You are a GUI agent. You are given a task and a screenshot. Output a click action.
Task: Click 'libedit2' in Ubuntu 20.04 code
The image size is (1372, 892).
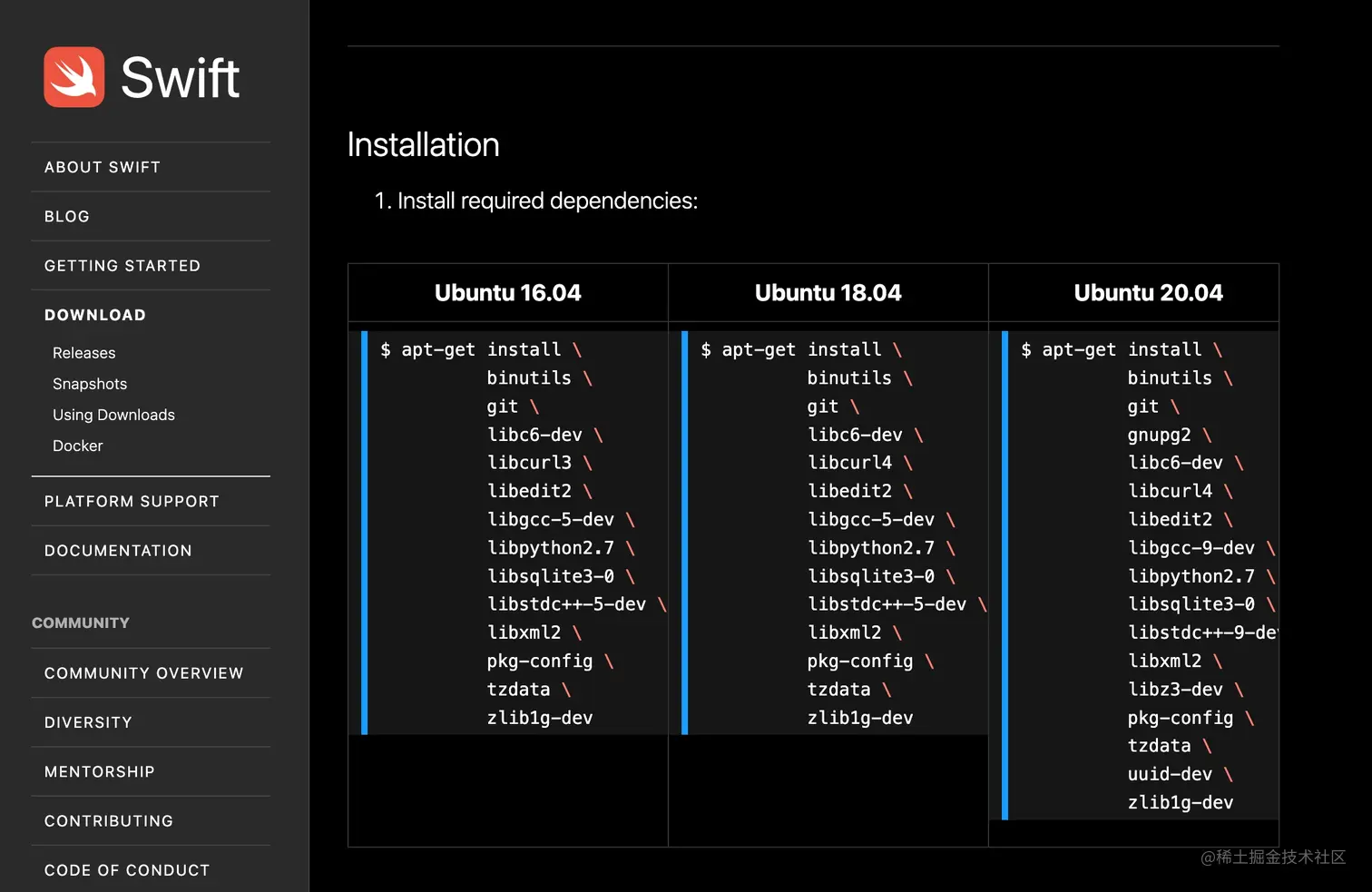click(x=1171, y=520)
